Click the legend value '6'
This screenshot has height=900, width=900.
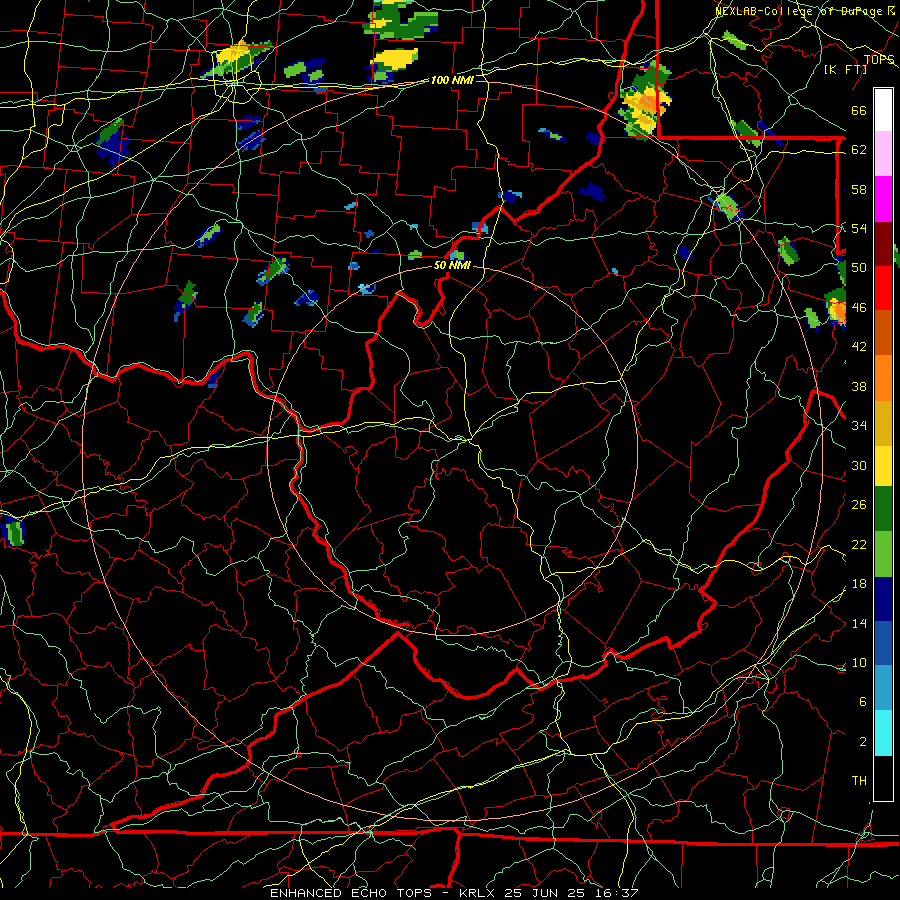pyautogui.click(x=862, y=702)
